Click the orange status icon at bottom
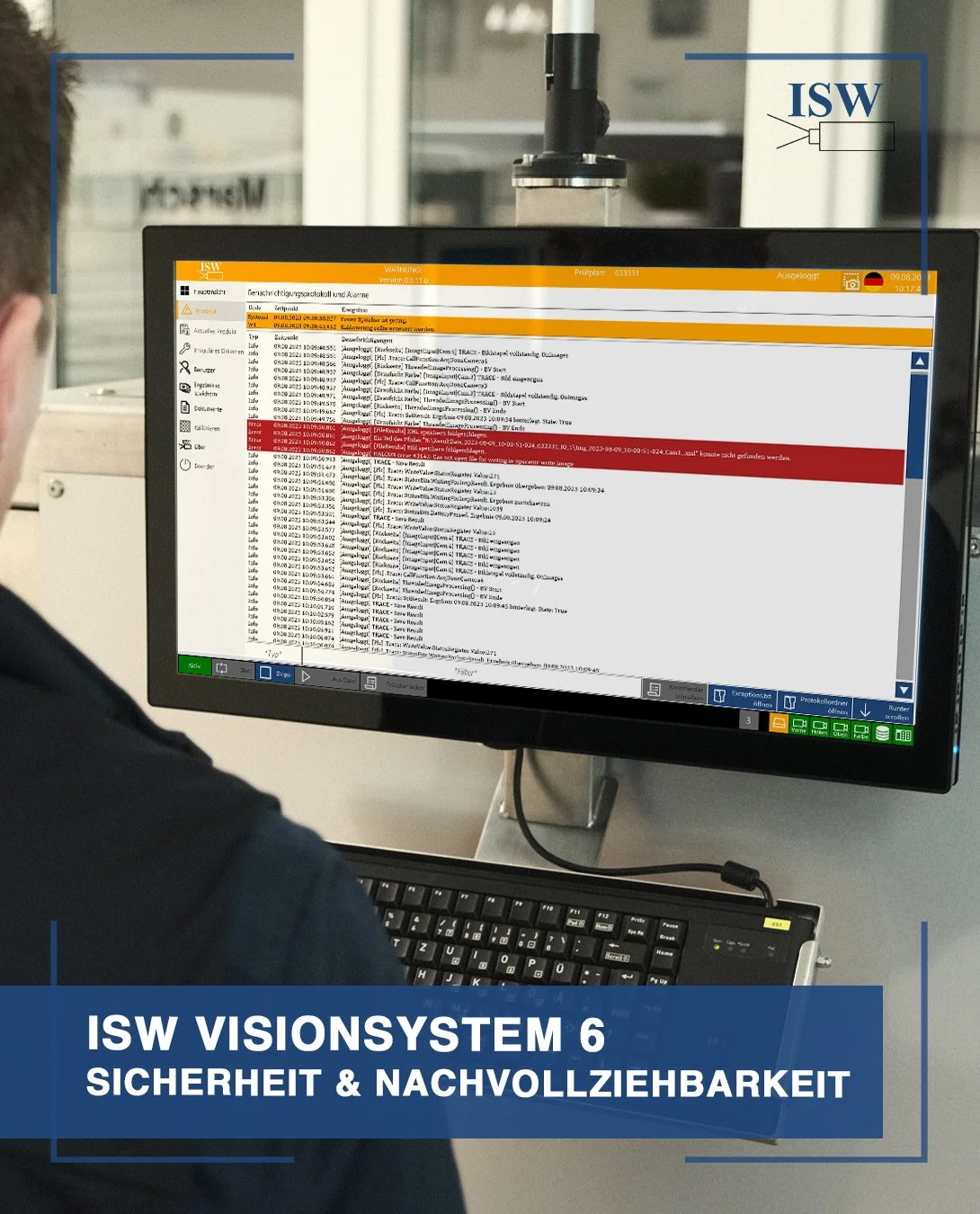980x1214 pixels. point(779,724)
